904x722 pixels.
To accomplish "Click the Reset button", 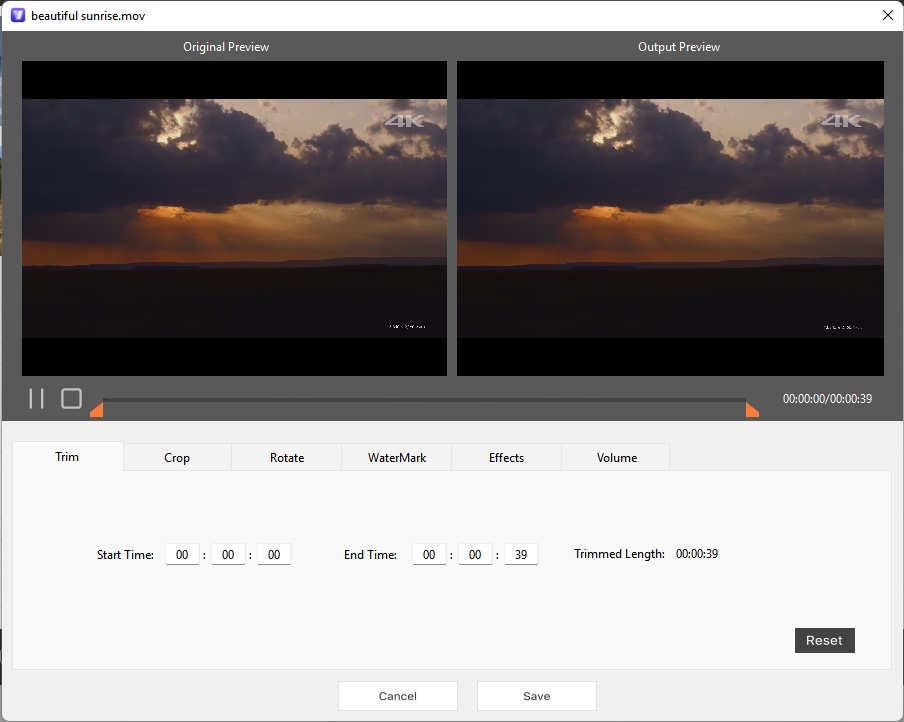I will point(824,640).
